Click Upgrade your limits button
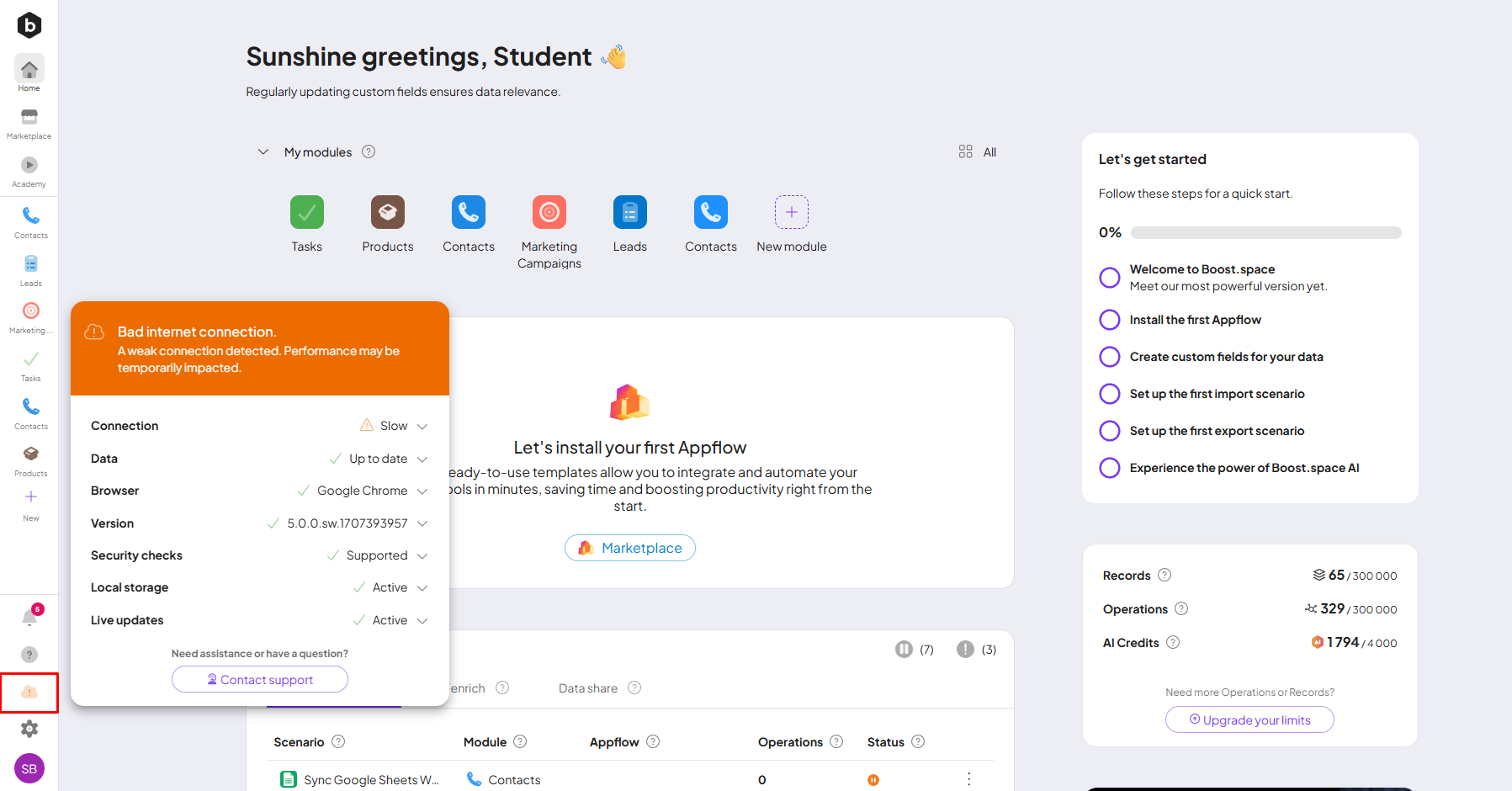Viewport: 1512px width, 791px height. pos(1249,720)
